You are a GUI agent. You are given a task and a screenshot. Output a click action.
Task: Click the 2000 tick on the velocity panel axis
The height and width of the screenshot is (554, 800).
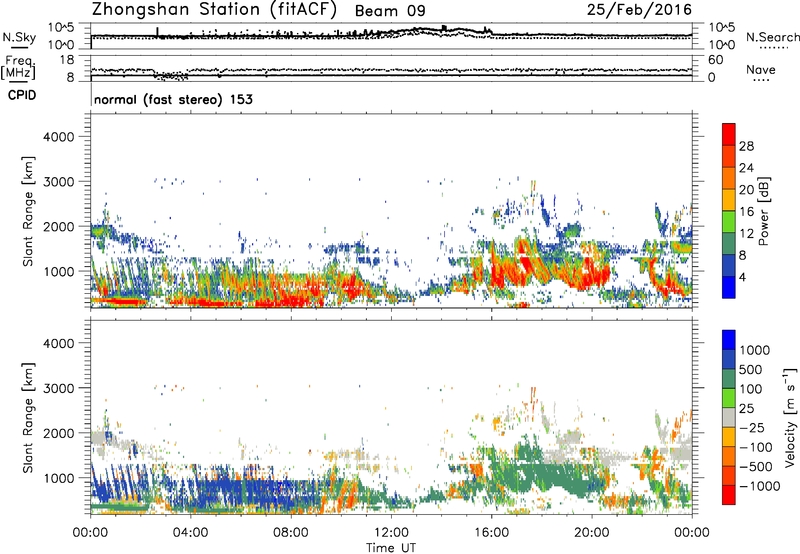click(58, 433)
